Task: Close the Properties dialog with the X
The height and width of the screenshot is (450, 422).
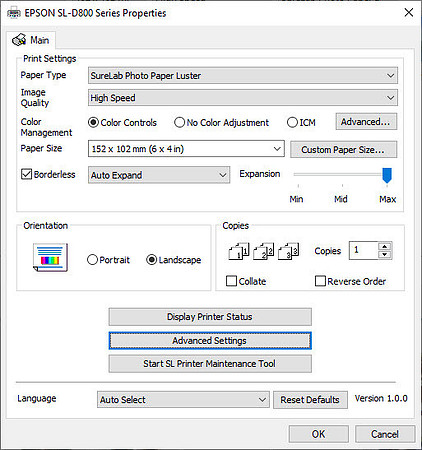Action: click(x=409, y=13)
